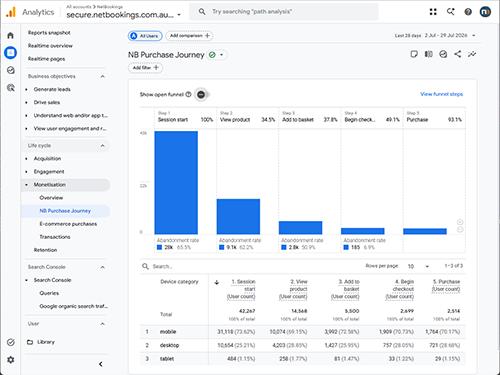Click the magnifier in the top search bar
Screen dimensions: 500x375
click(x=202, y=12)
